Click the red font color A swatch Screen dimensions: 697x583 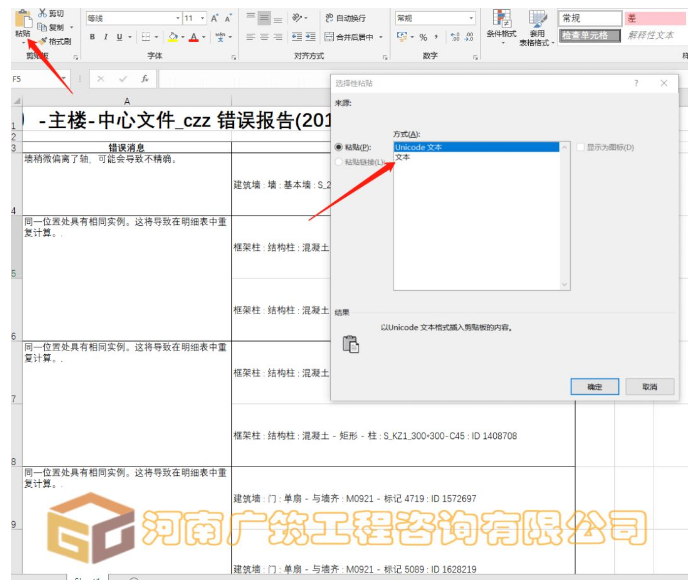(193, 37)
